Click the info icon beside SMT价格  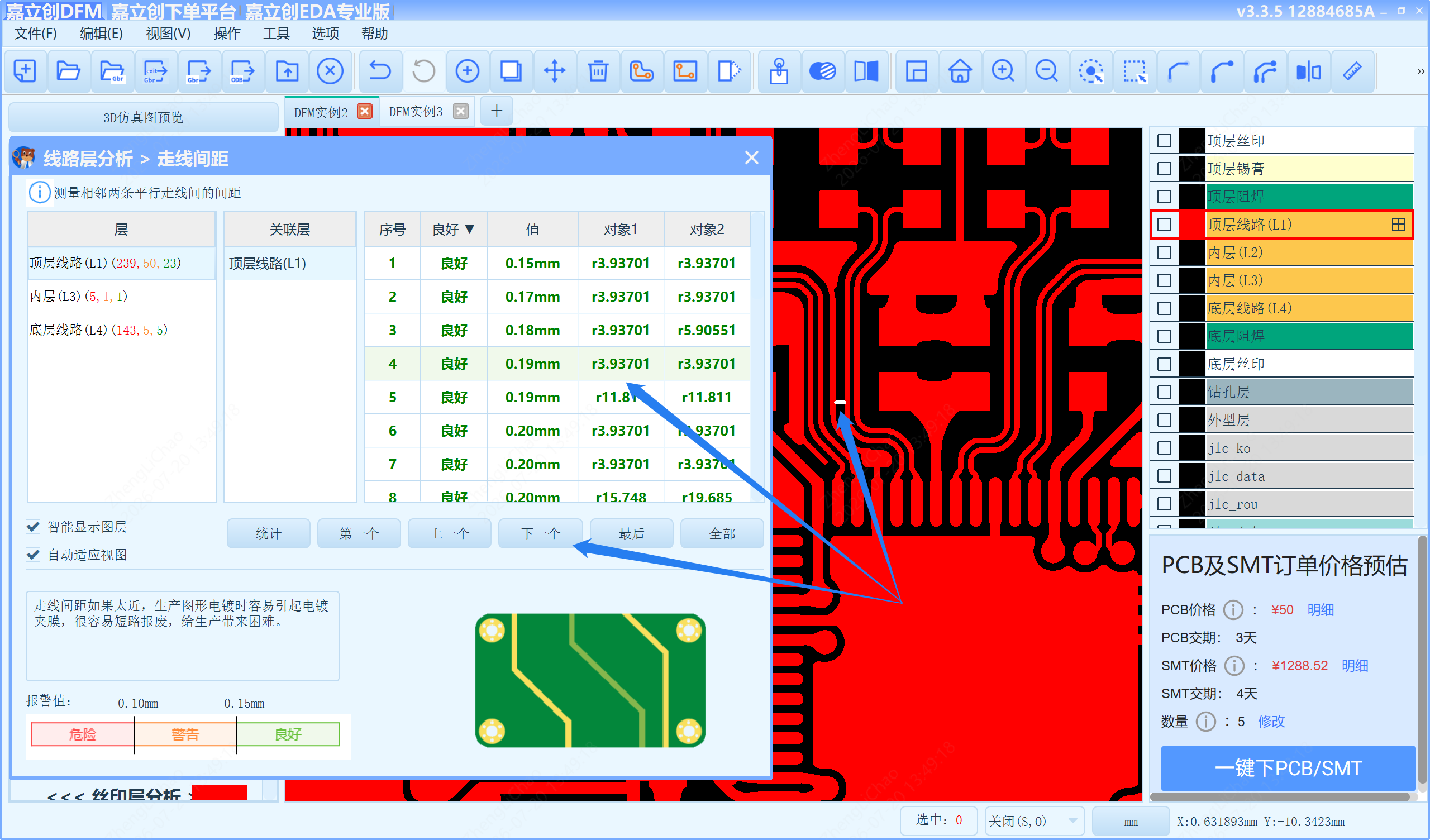click(1235, 665)
